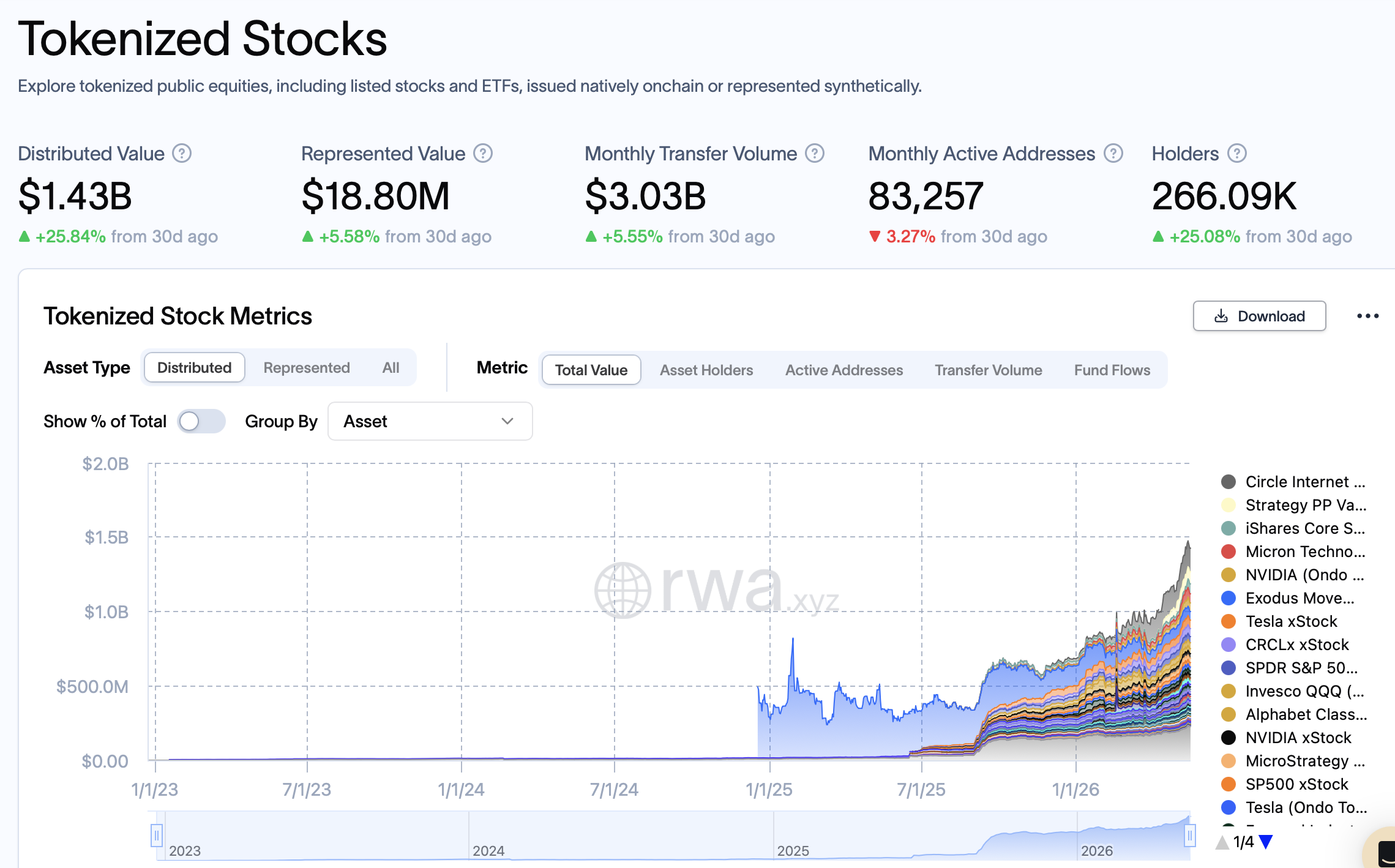Select Represented asset type
The height and width of the screenshot is (868, 1395).
[307, 367]
